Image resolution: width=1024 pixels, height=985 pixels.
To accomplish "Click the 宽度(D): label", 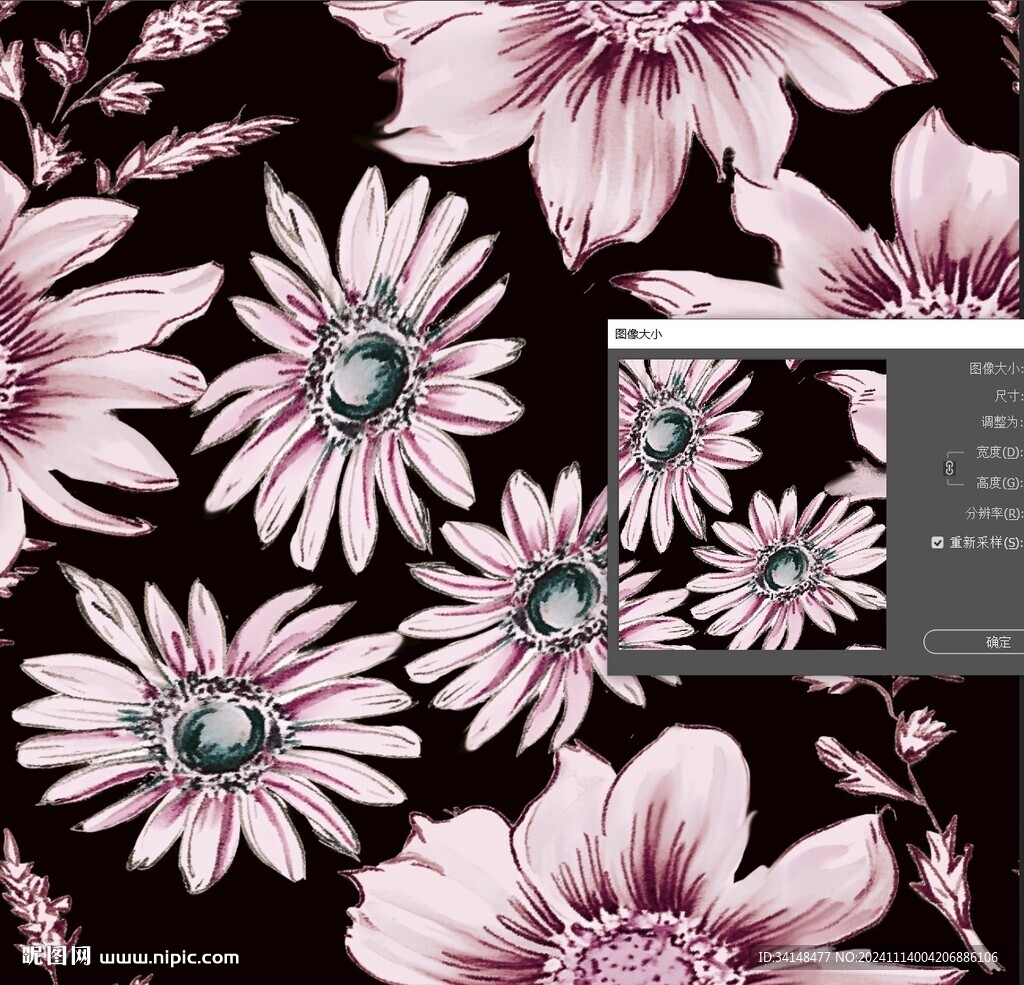I will point(999,452).
